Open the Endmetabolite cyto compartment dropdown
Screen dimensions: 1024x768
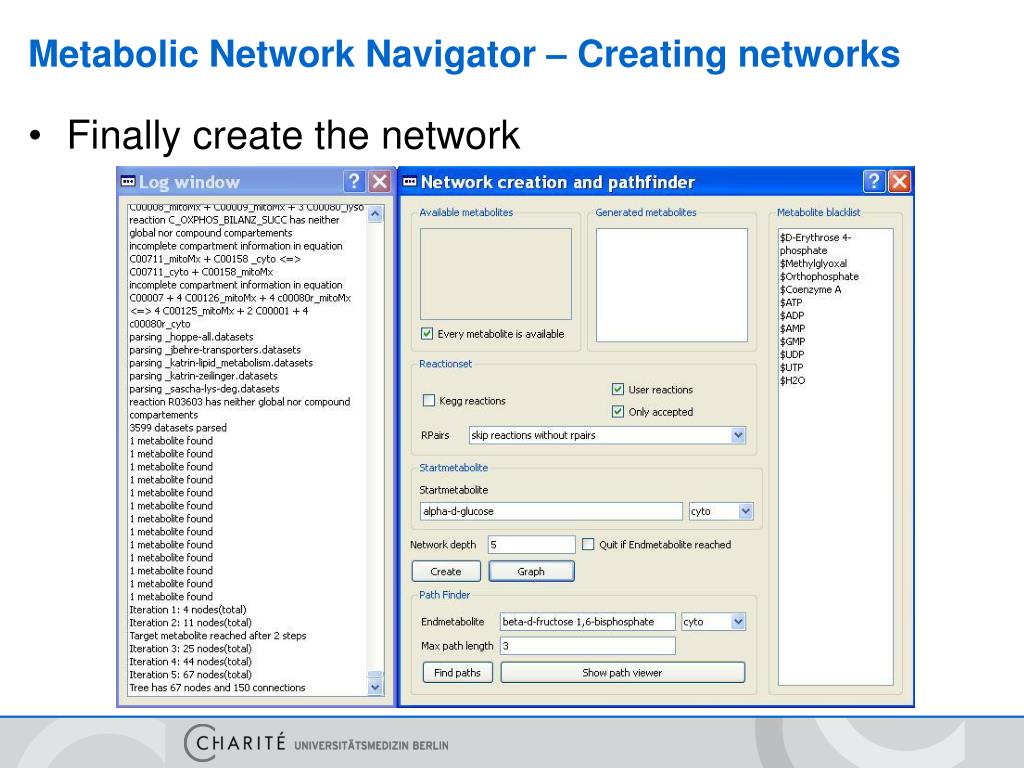738,622
